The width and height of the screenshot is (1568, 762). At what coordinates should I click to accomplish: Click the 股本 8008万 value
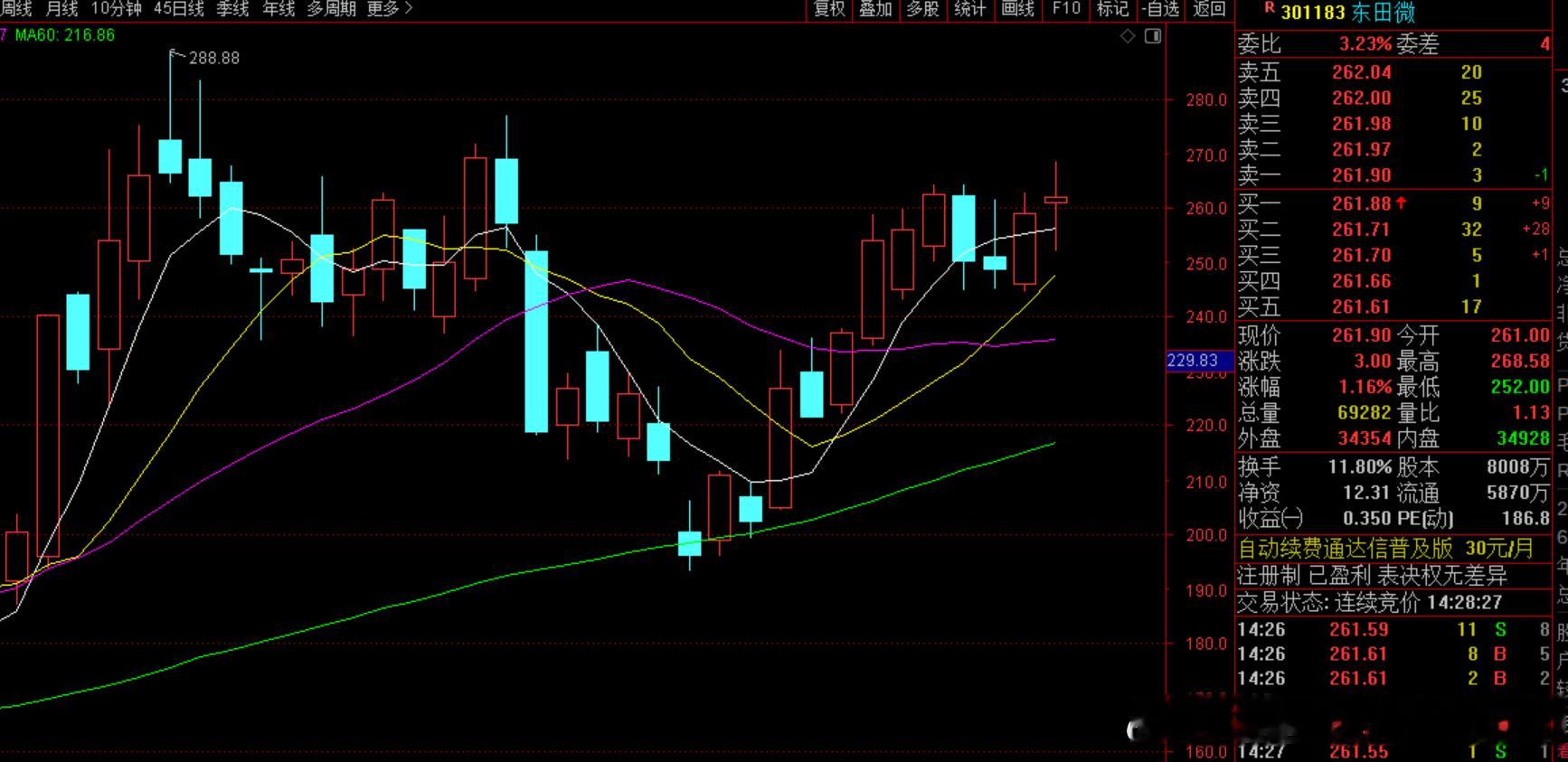click(x=1518, y=467)
